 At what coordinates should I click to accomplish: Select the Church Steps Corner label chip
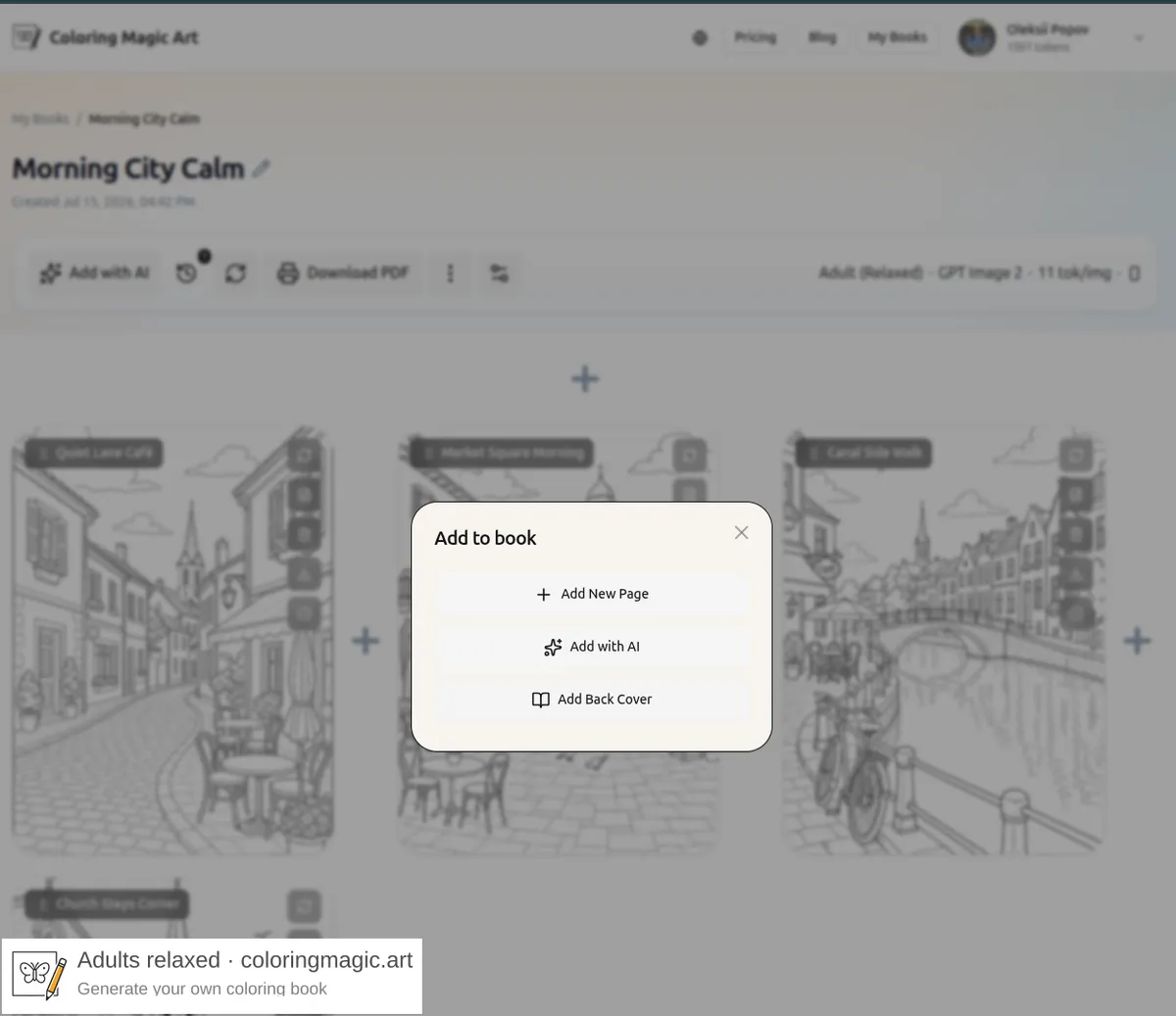(x=108, y=904)
